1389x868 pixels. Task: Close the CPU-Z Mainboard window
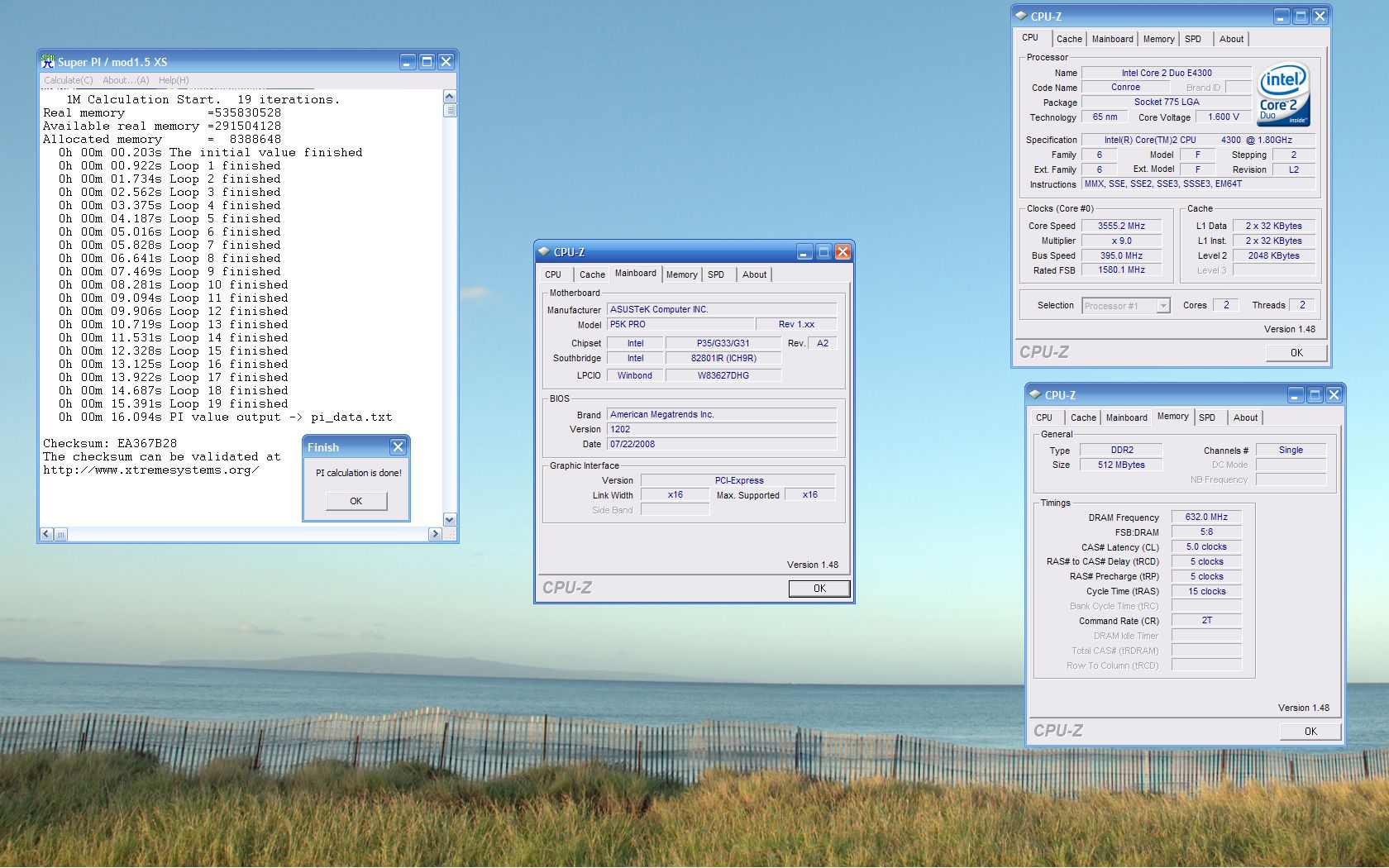[842, 252]
